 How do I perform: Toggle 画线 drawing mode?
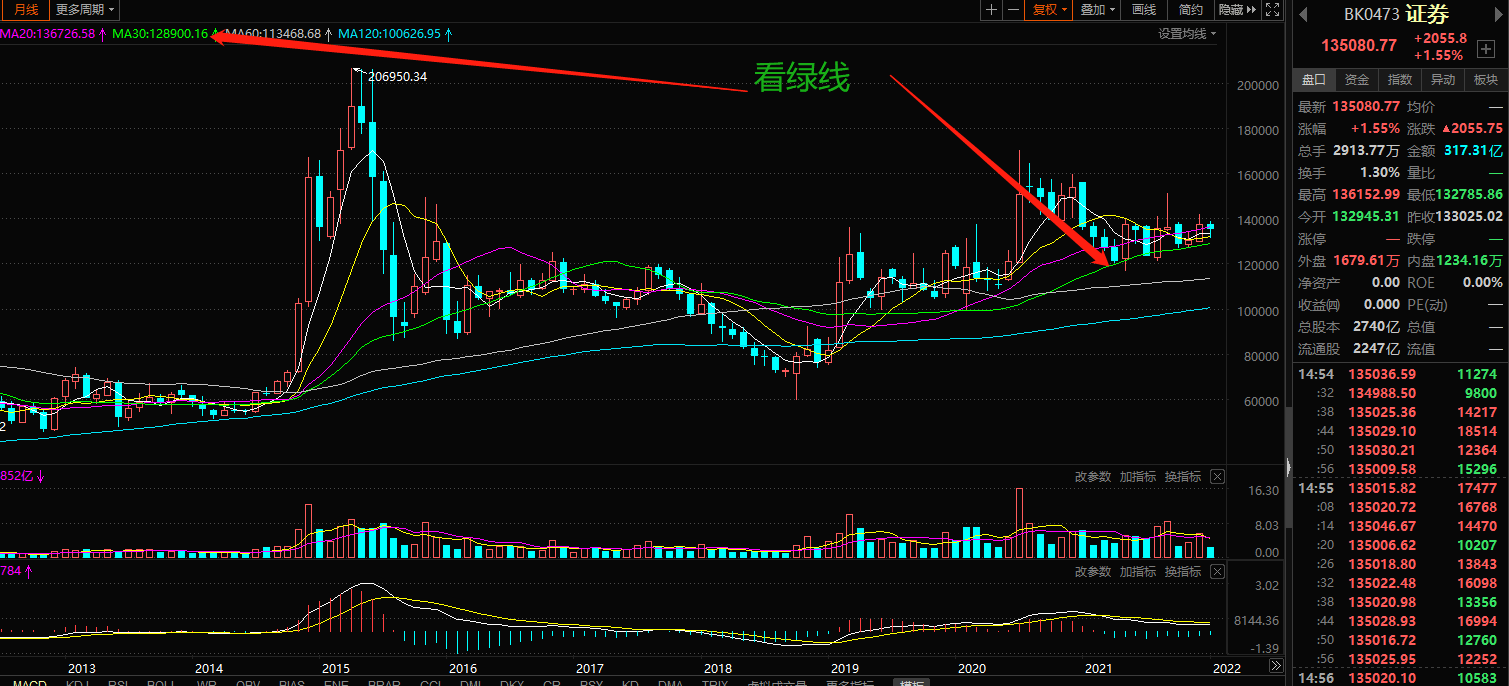(1145, 10)
